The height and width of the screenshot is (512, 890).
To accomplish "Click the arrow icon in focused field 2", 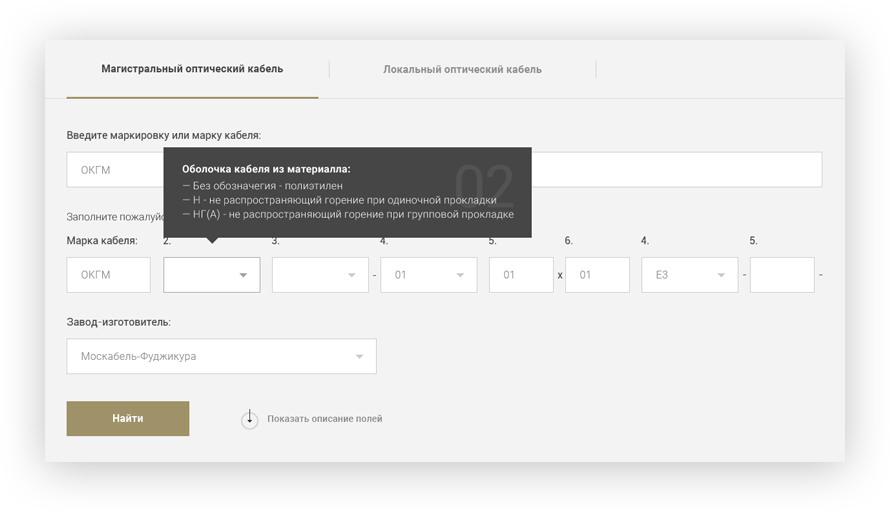I will click(243, 275).
